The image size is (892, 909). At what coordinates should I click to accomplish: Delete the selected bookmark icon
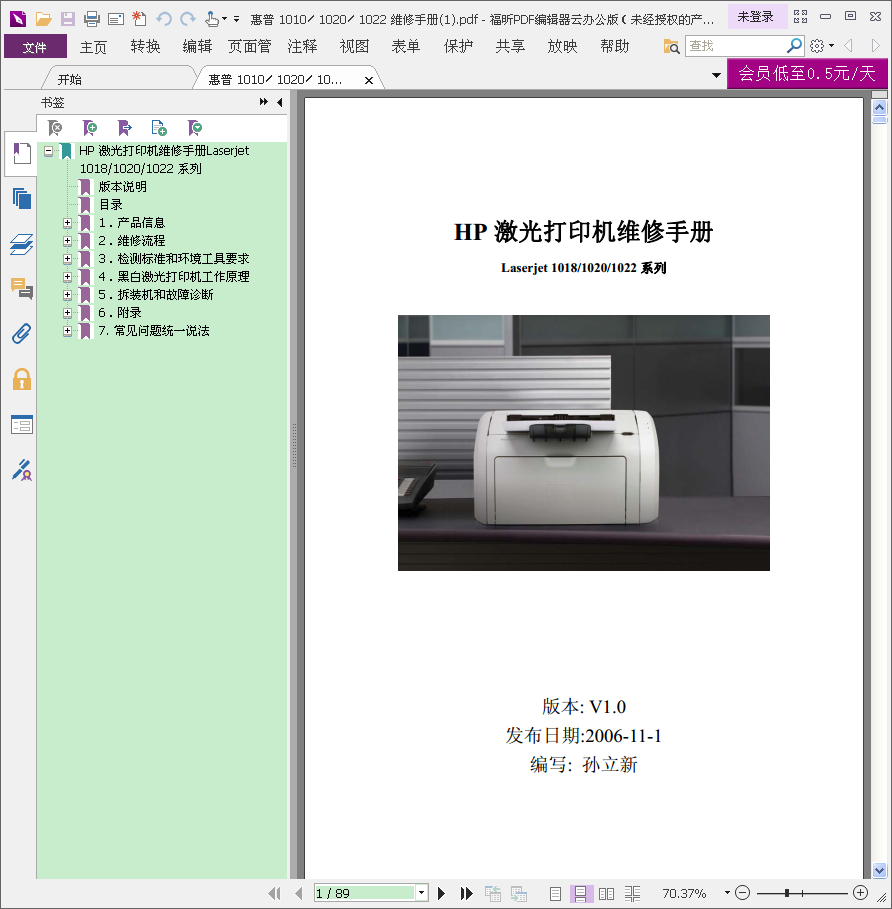point(55,128)
